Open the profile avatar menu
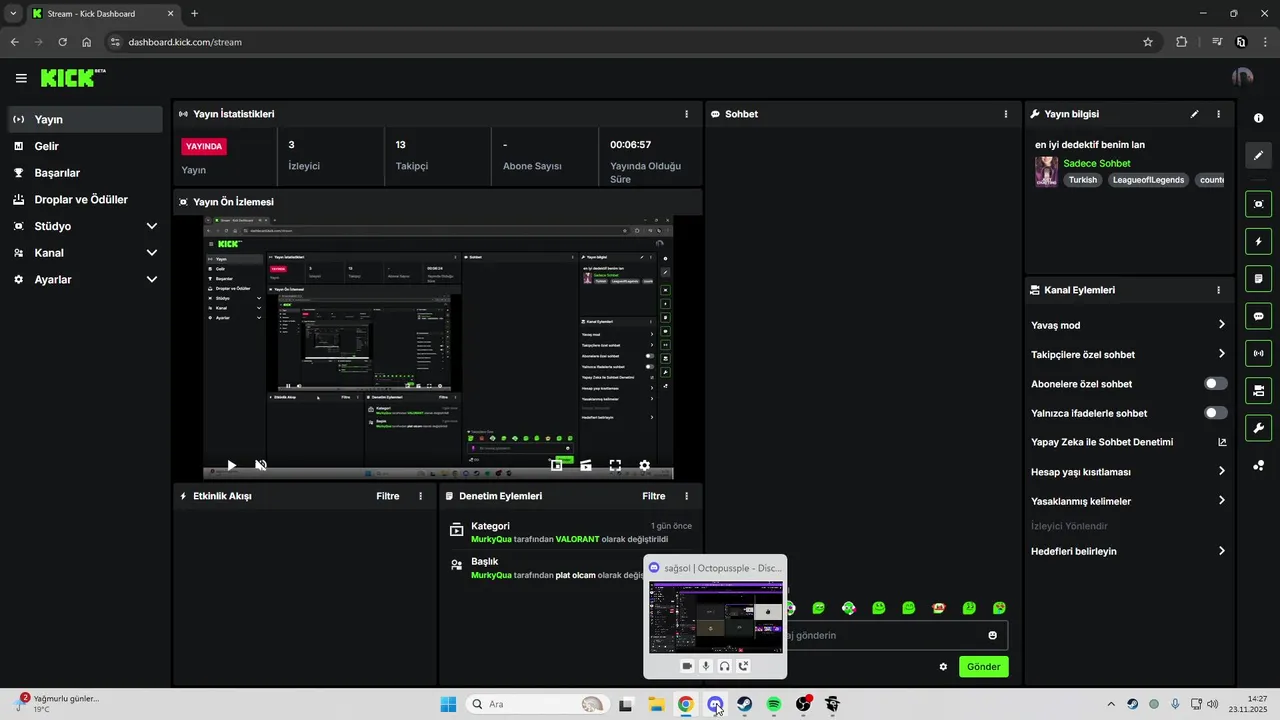This screenshot has width=1280, height=720. click(1243, 77)
